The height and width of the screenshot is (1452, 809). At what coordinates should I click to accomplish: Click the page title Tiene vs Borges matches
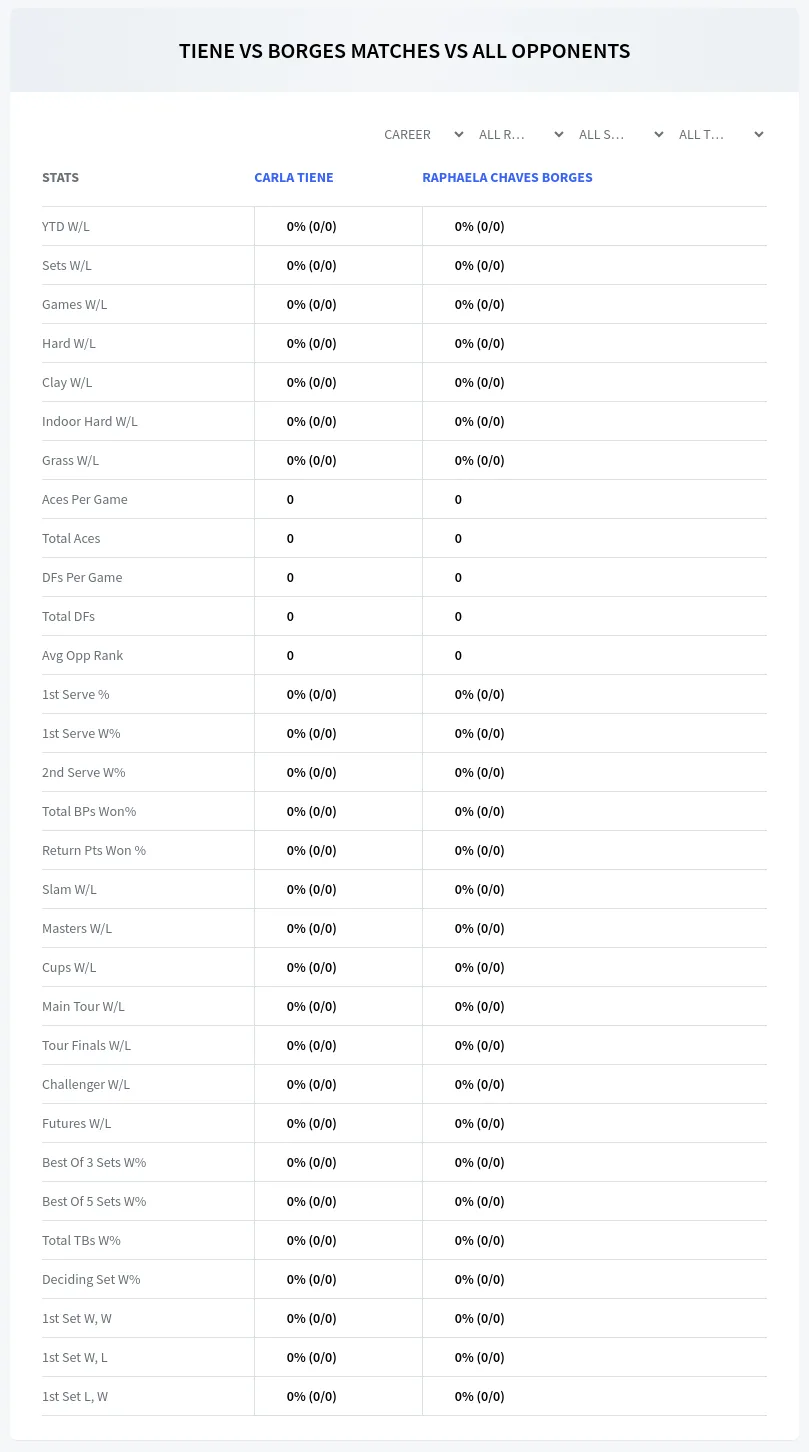pos(404,51)
